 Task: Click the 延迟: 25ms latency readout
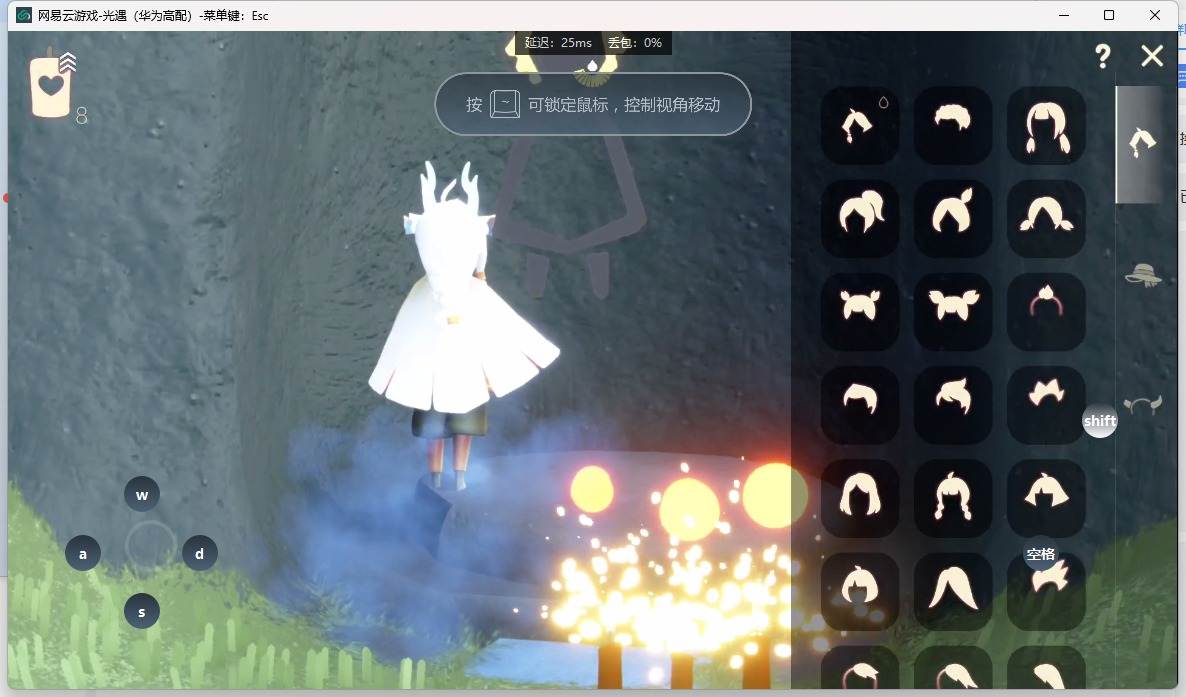pos(558,43)
